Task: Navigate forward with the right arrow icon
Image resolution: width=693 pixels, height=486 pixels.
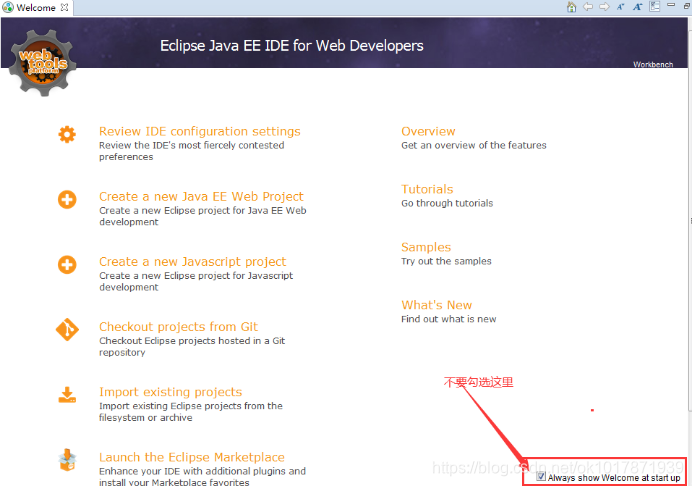Action: 604,7
